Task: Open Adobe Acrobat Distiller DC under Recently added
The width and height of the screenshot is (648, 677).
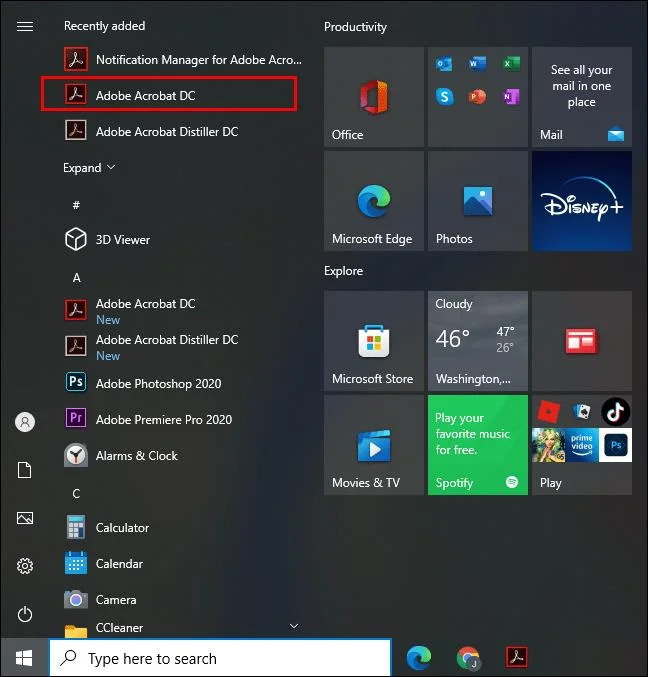Action: 151,131
